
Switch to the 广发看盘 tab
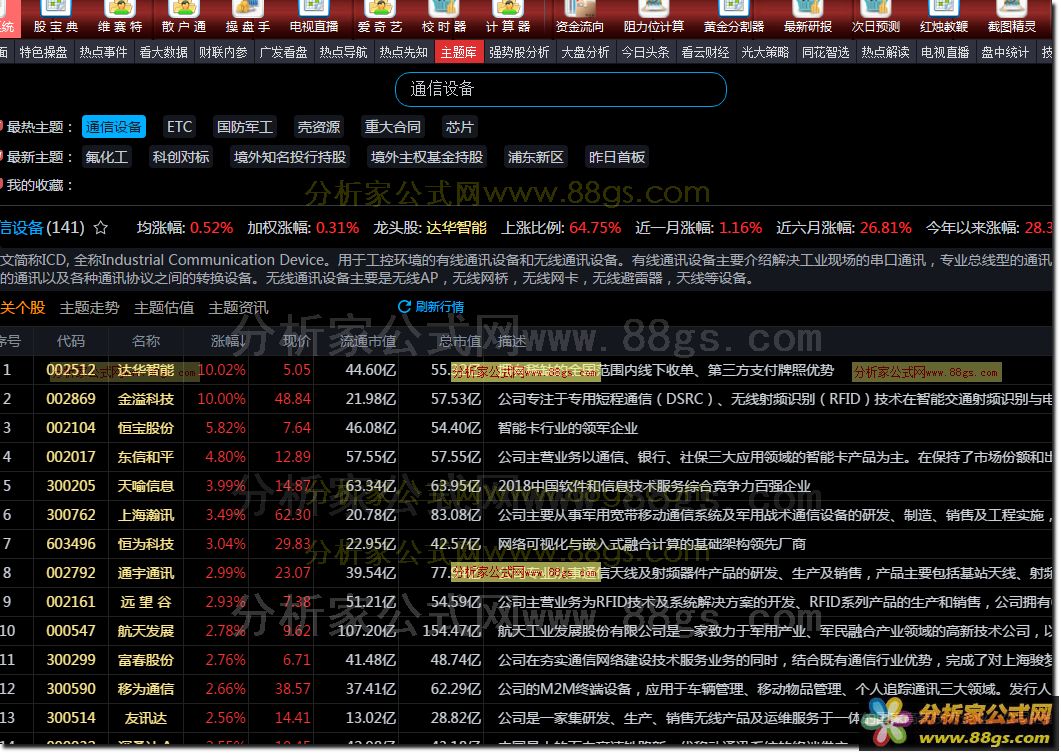pyautogui.click(x=284, y=52)
